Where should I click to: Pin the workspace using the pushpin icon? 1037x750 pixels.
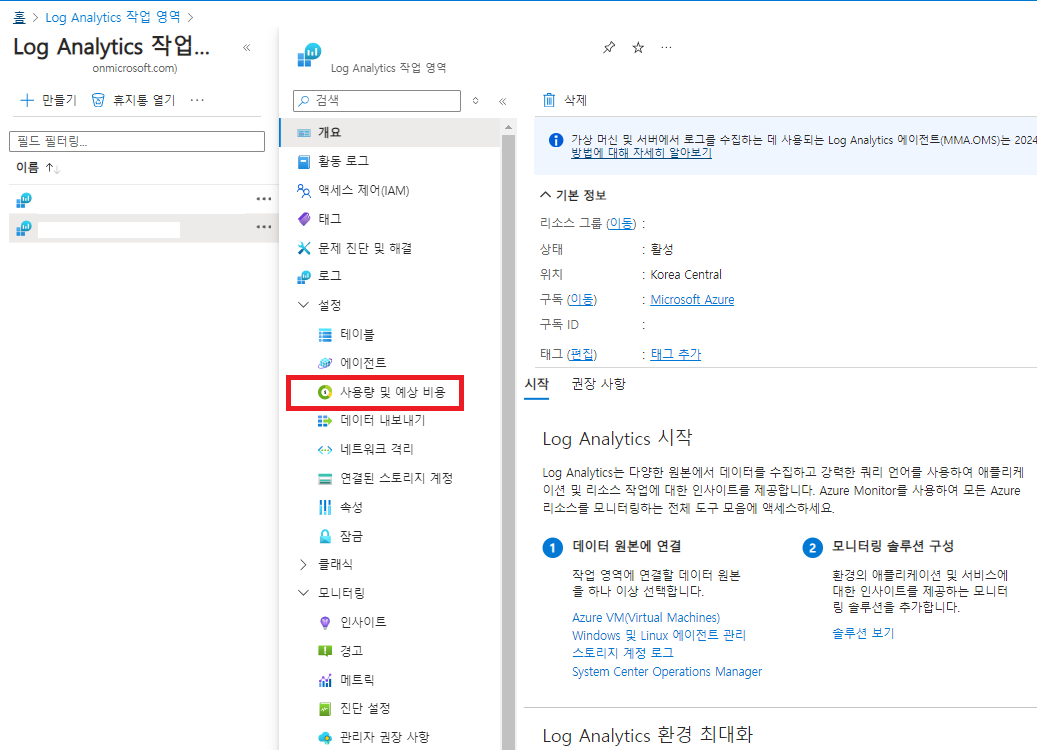pyautogui.click(x=609, y=48)
